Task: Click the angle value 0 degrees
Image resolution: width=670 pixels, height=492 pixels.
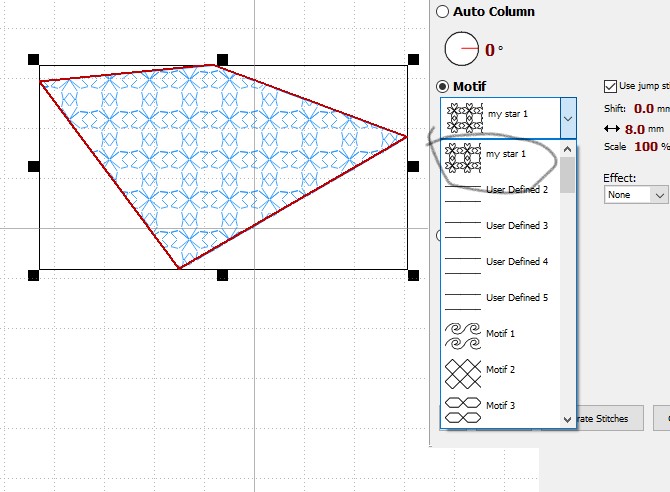Action: pos(490,50)
